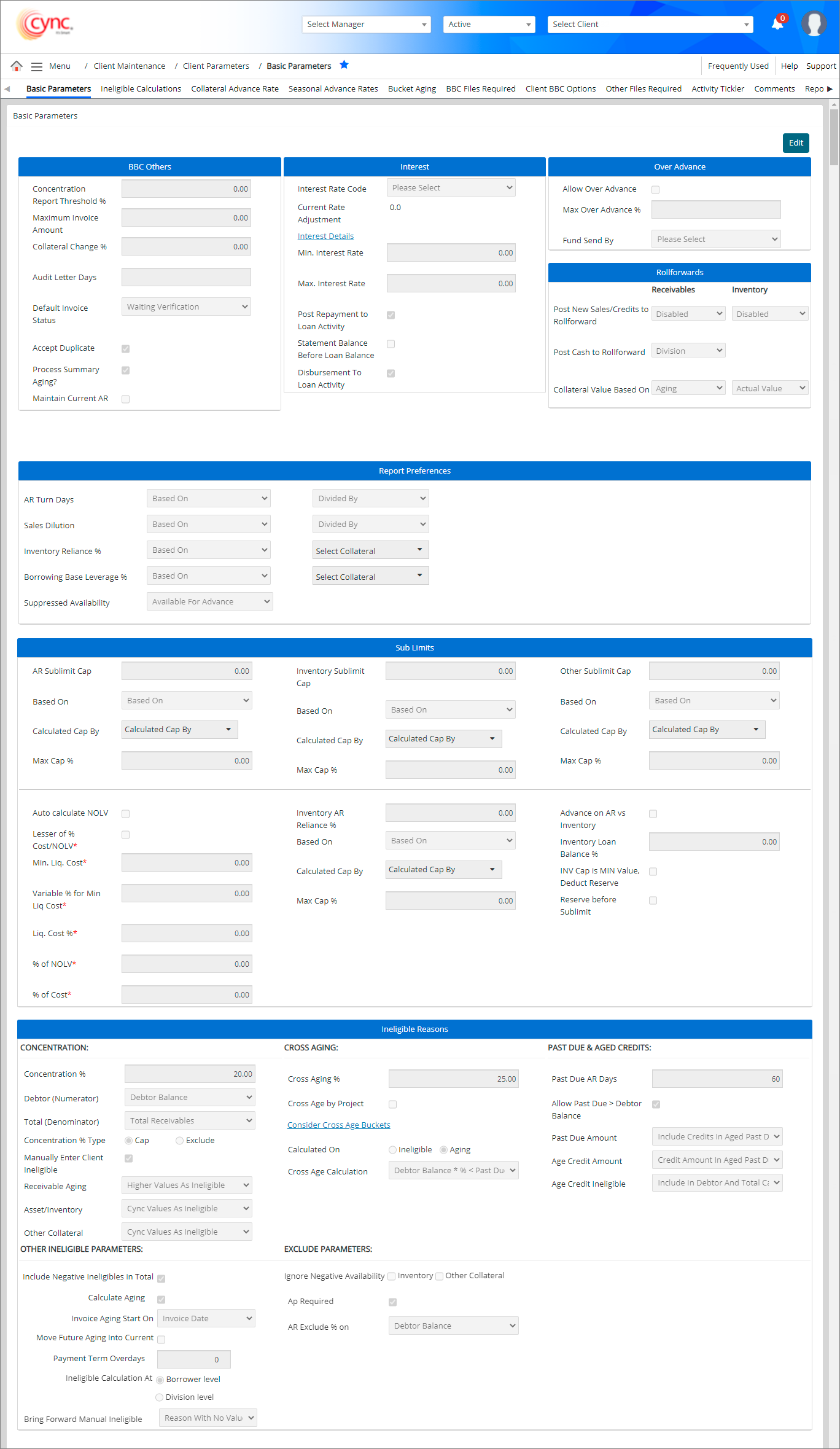Enable the Auto calculate NOLV checkbox
Screen dimensions: 840x1449
point(126,814)
